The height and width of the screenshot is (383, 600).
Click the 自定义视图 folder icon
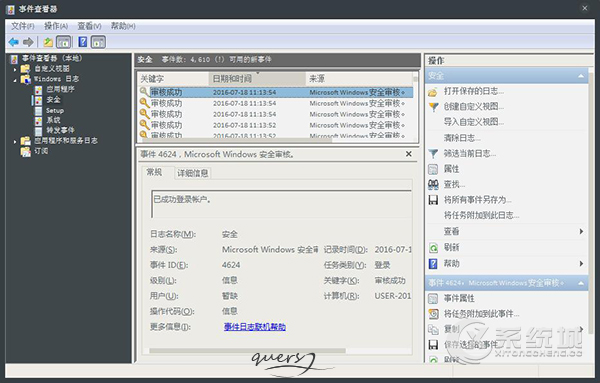[25, 69]
